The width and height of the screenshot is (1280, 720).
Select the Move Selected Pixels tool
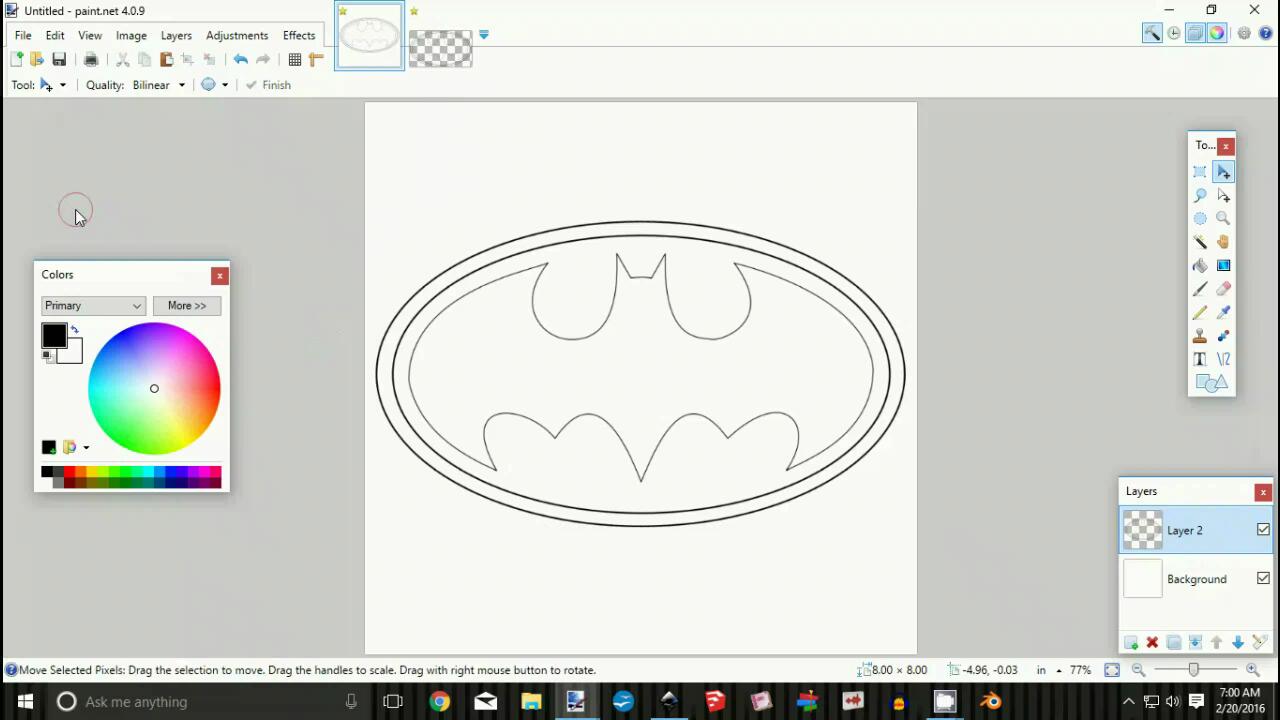pos(1224,172)
